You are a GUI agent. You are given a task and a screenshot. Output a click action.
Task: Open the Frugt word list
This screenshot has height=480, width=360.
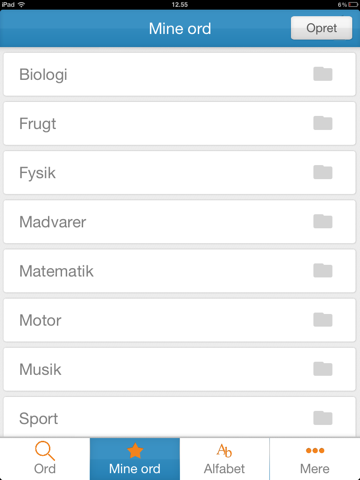(180, 123)
